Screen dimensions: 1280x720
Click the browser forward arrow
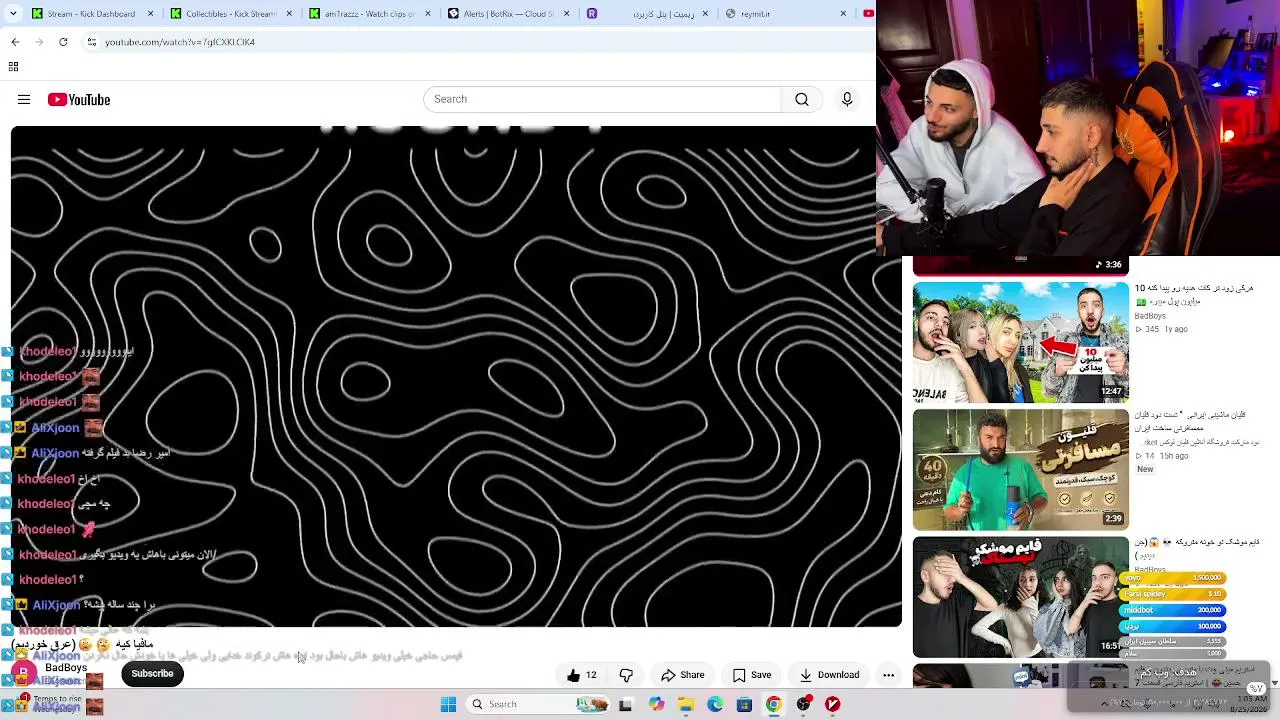tap(39, 42)
